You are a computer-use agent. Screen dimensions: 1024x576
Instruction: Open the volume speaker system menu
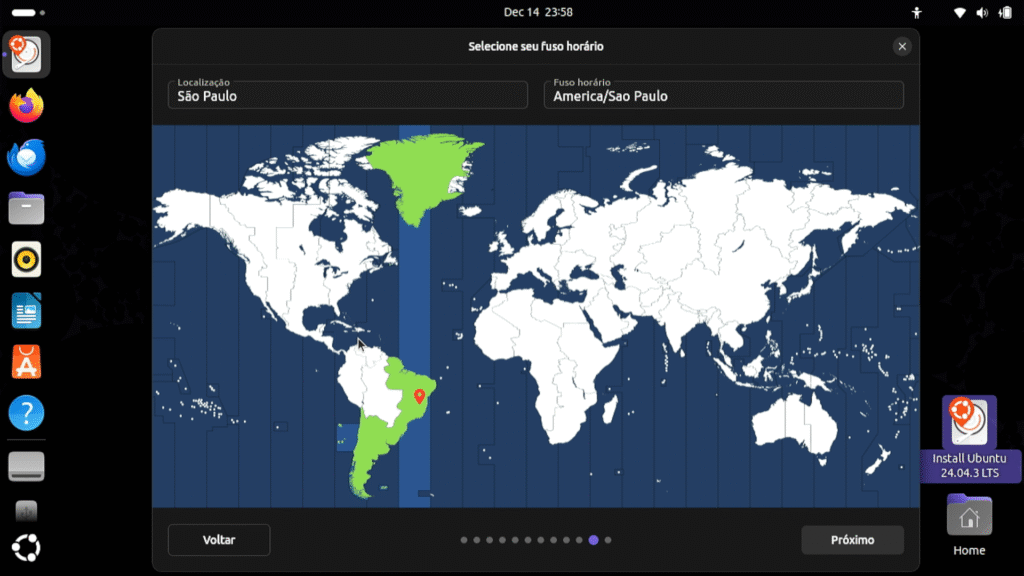pyautogui.click(x=981, y=12)
